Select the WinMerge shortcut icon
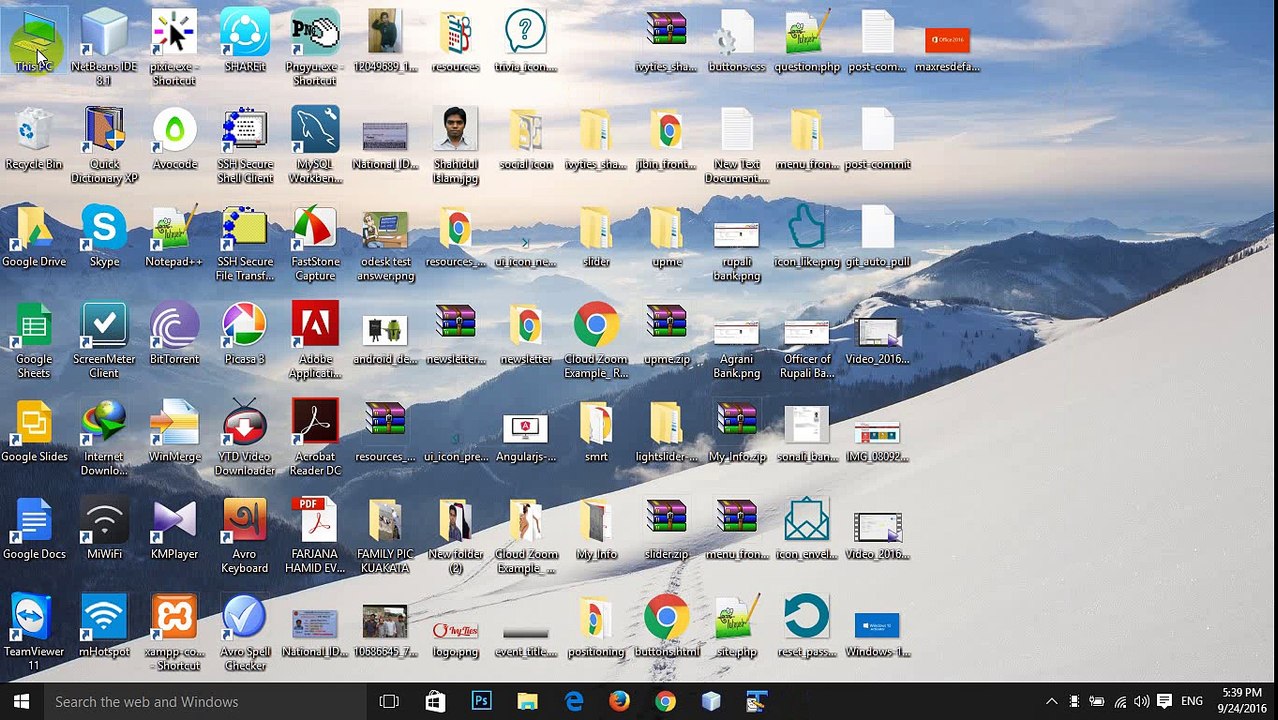 174,431
